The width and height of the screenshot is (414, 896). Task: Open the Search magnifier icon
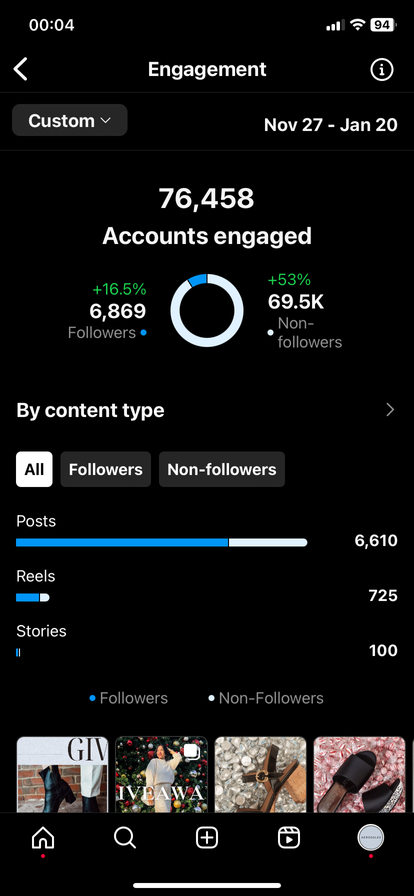[x=125, y=838]
